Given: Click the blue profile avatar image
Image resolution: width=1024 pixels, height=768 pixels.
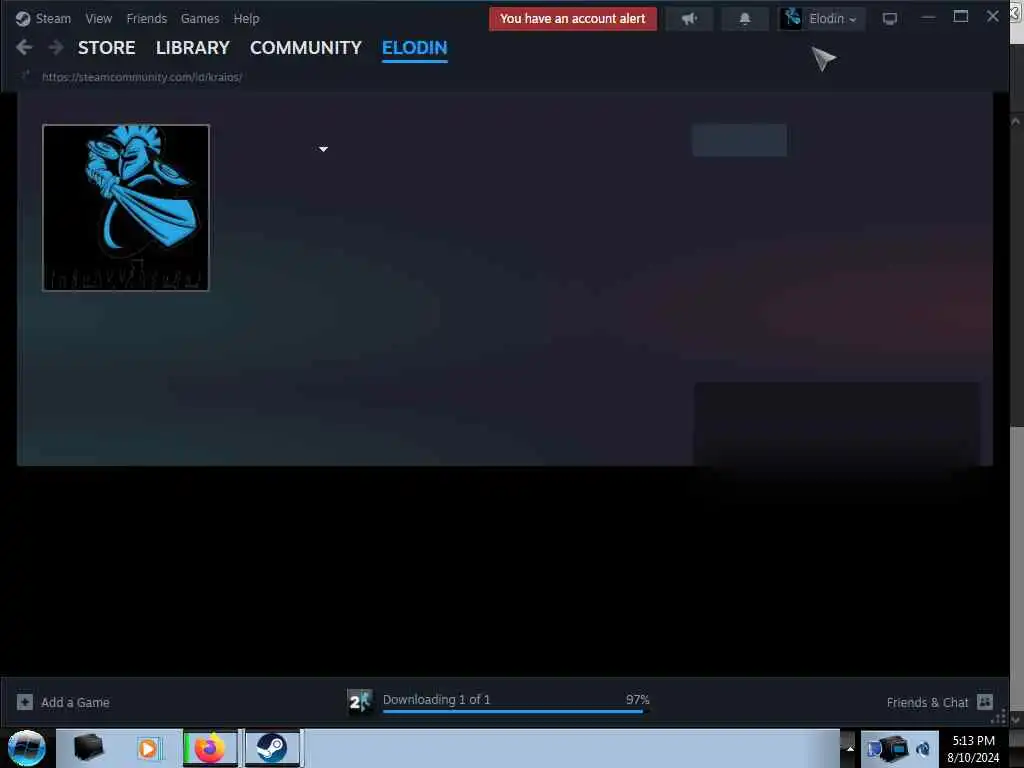Looking at the screenshot, I should (126, 208).
